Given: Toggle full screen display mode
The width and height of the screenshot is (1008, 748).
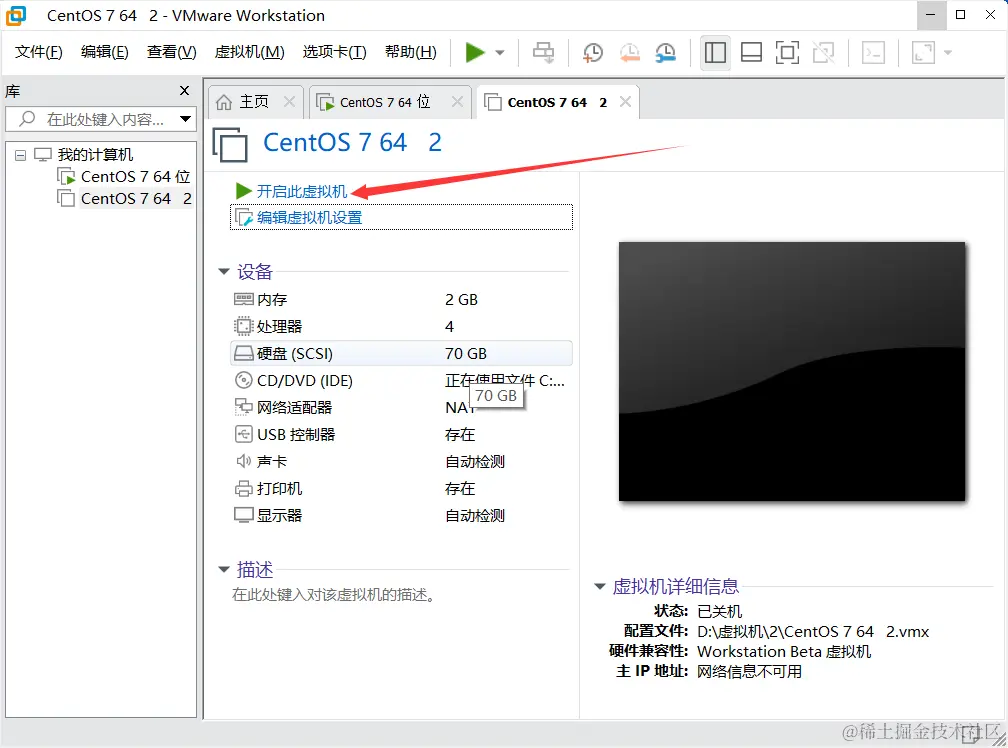Looking at the screenshot, I should 787,52.
